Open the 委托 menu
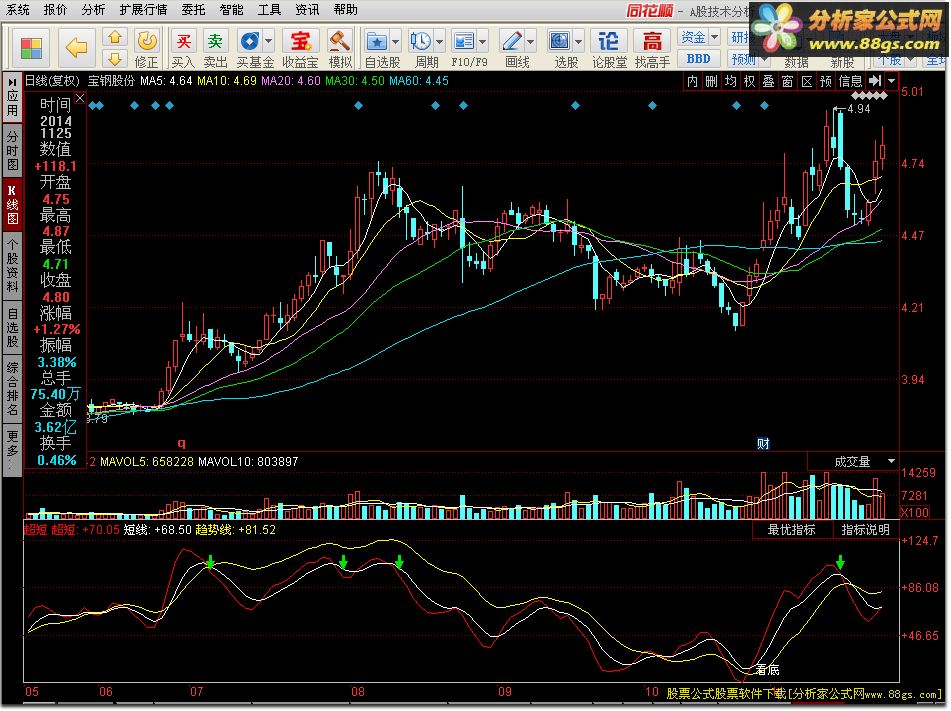Screen dimensions: 951x711 (x=193, y=10)
